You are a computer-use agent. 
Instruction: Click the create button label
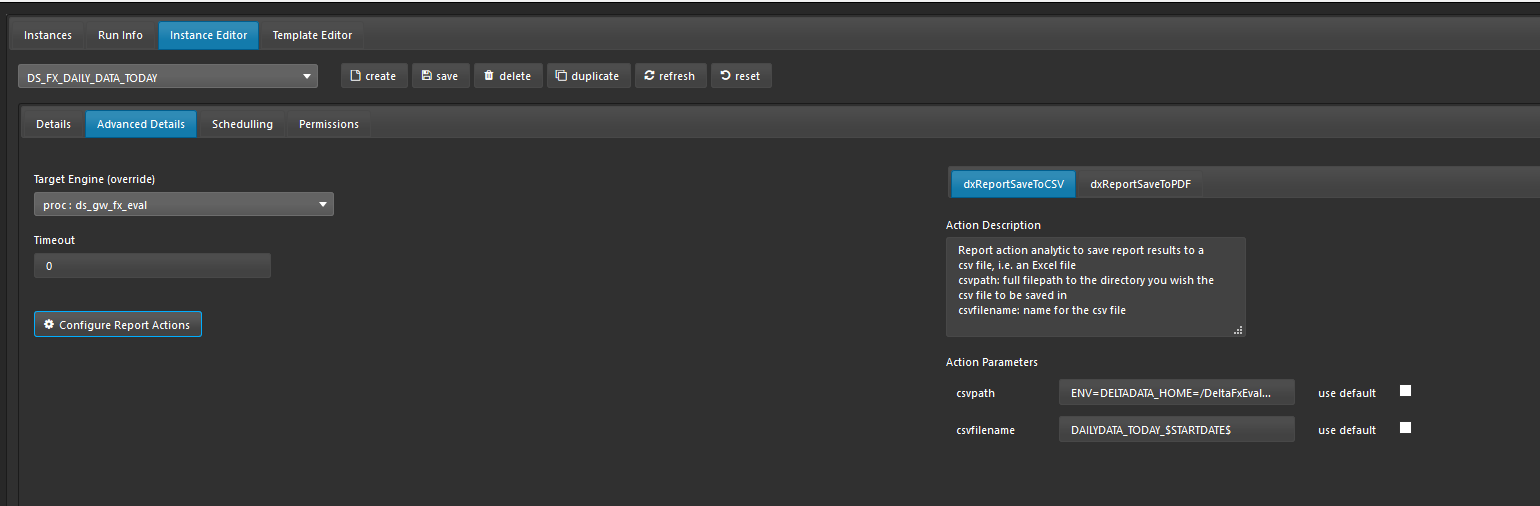tap(380, 76)
